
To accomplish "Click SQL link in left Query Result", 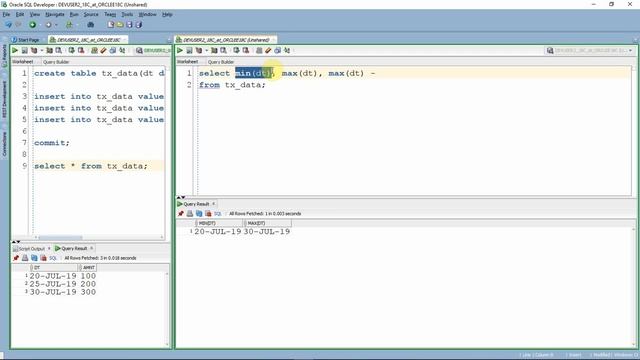I will pyautogui.click(x=53, y=258).
